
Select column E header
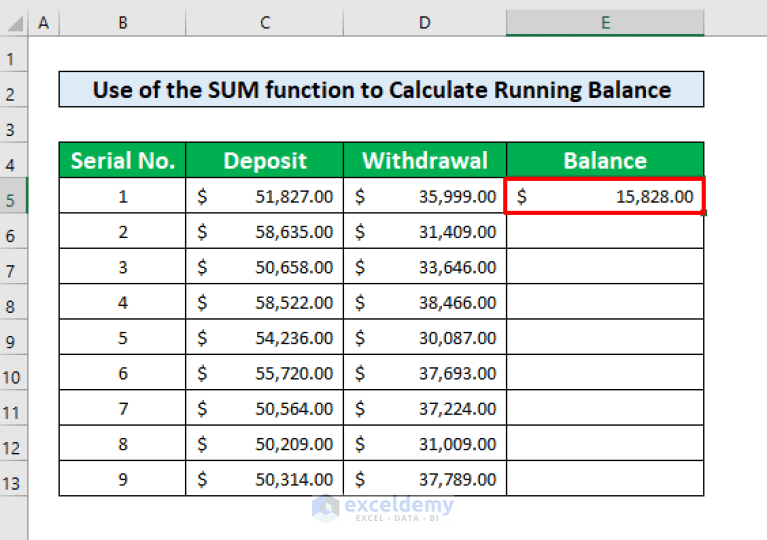pos(605,22)
